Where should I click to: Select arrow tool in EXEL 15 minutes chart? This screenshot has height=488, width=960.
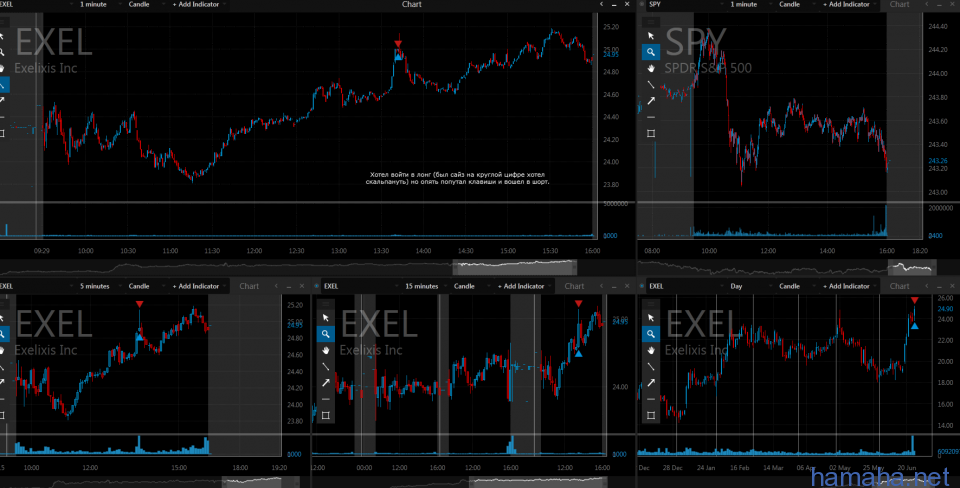coord(326,382)
